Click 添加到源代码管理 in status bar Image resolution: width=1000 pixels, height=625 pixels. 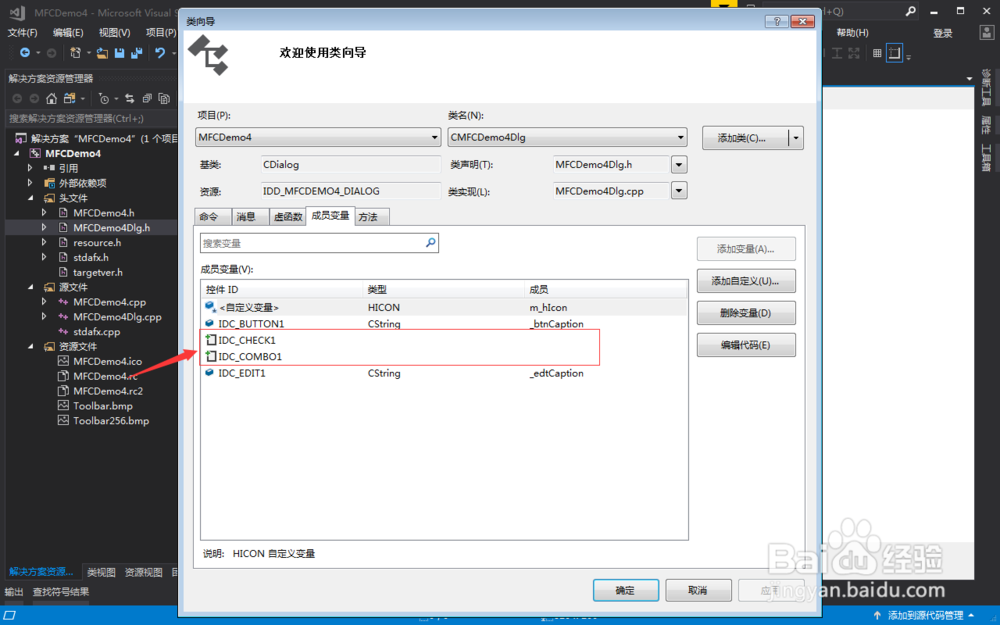tap(925, 615)
